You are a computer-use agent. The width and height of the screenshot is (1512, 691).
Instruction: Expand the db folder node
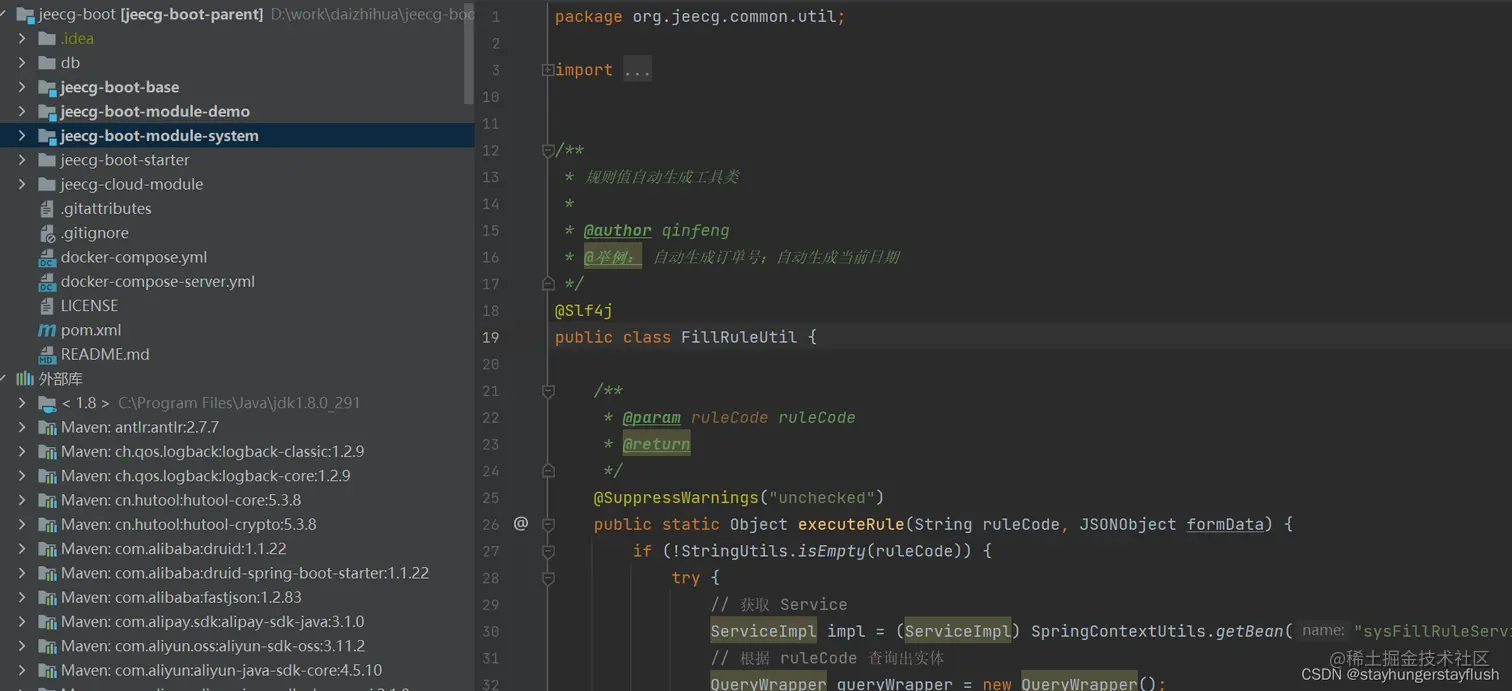[22, 62]
